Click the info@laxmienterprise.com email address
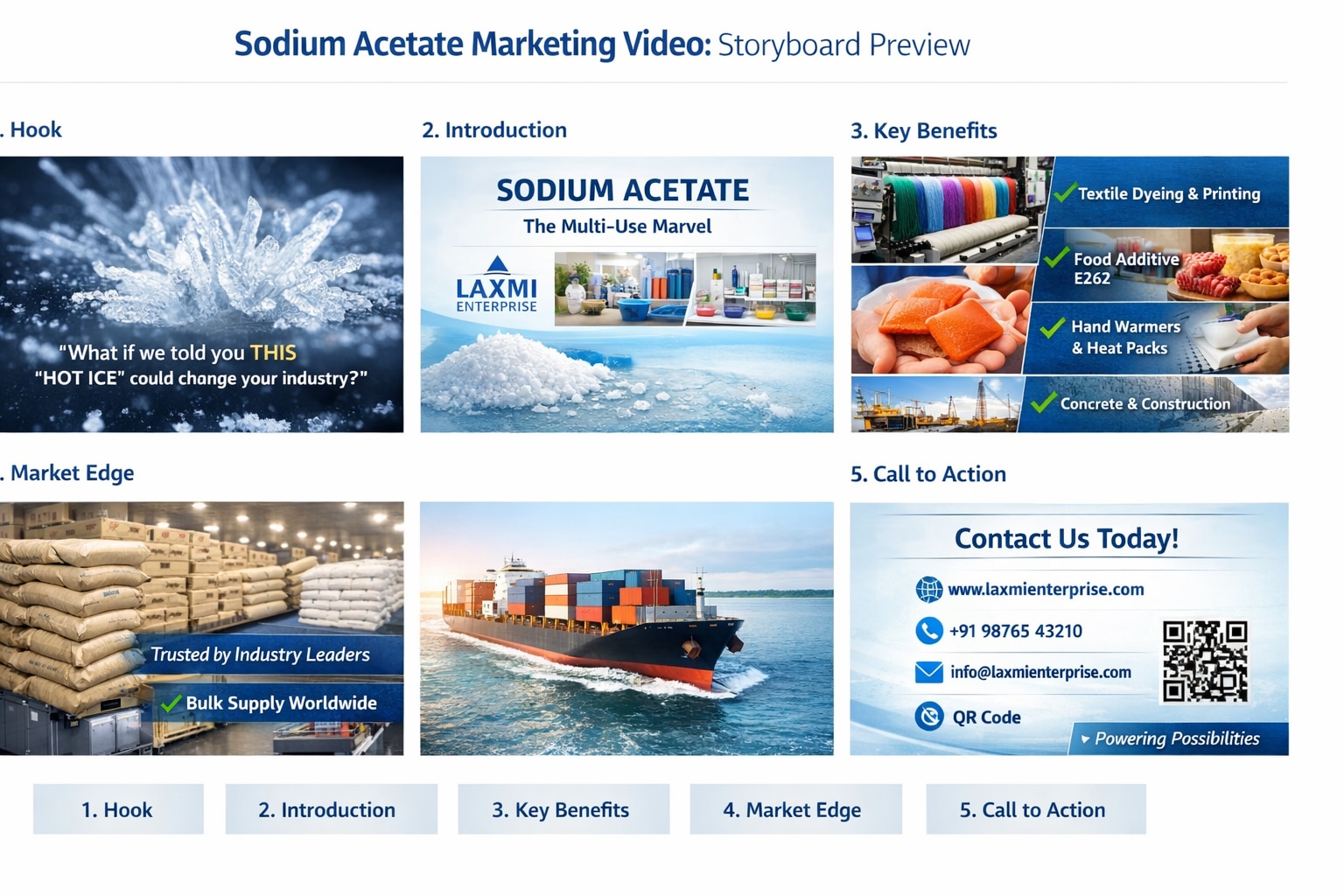 (1040, 672)
